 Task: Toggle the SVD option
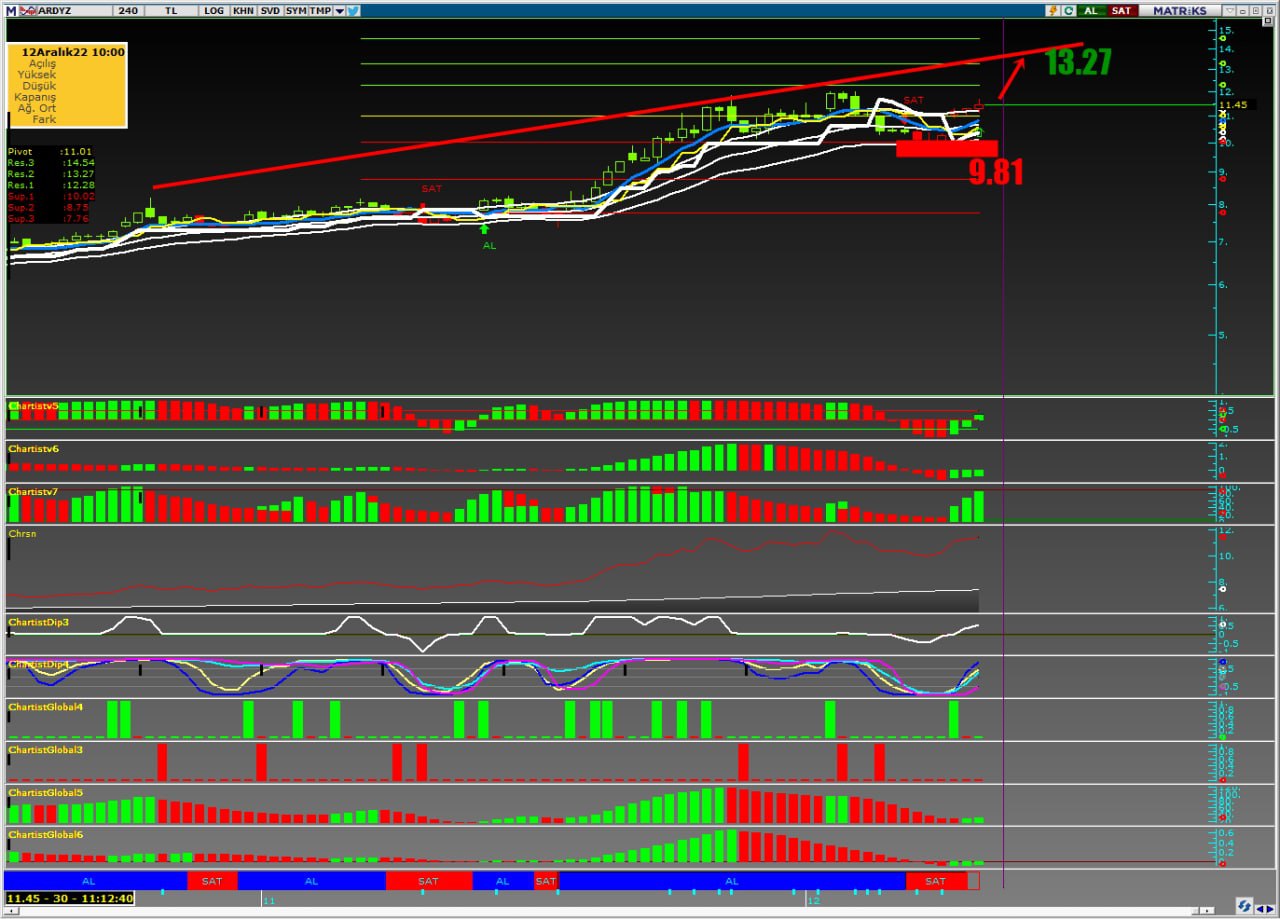pyautogui.click(x=270, y=10)
